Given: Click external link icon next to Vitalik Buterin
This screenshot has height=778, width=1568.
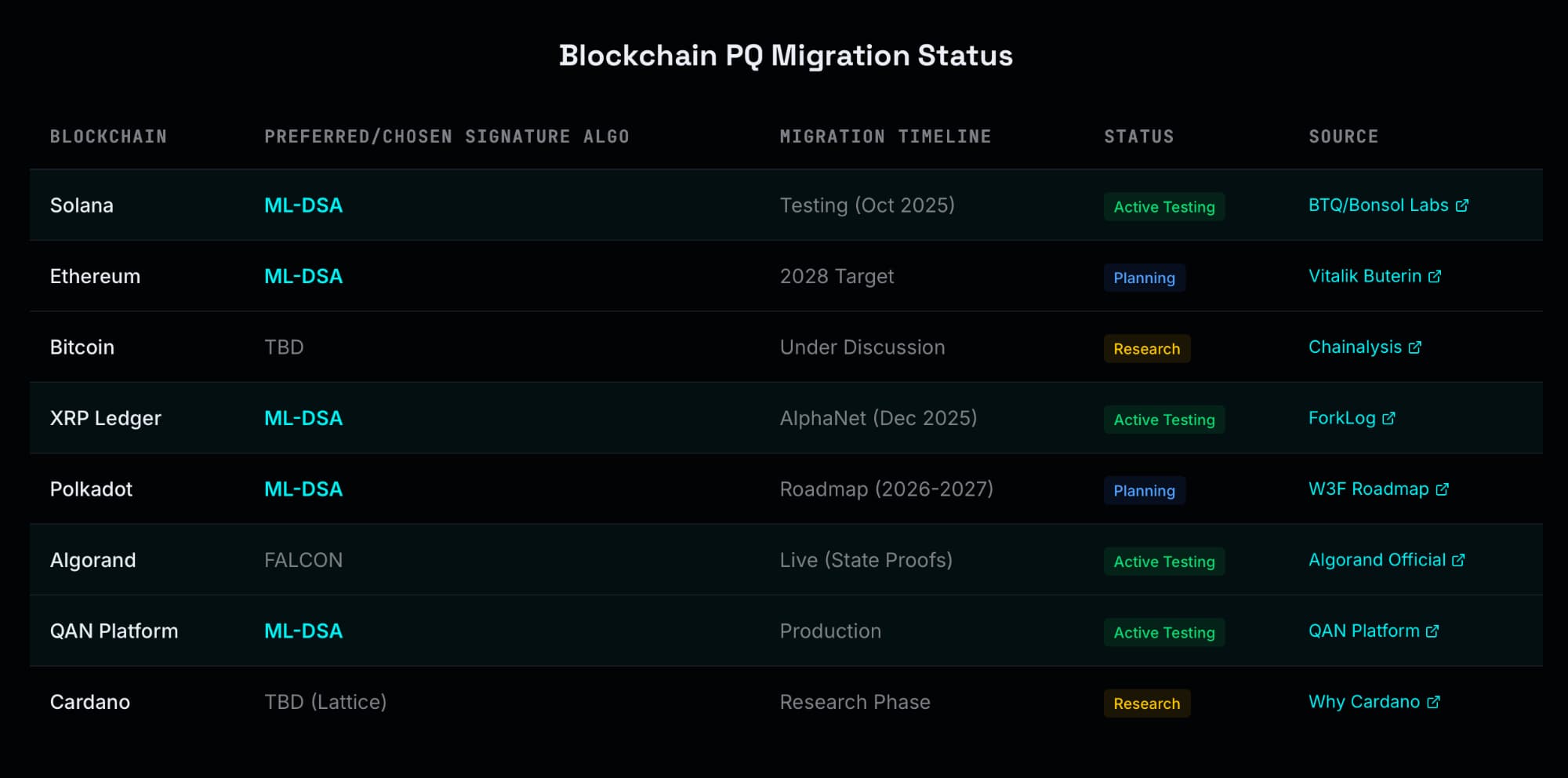Looking at the screenshot, I should 1435,277.
